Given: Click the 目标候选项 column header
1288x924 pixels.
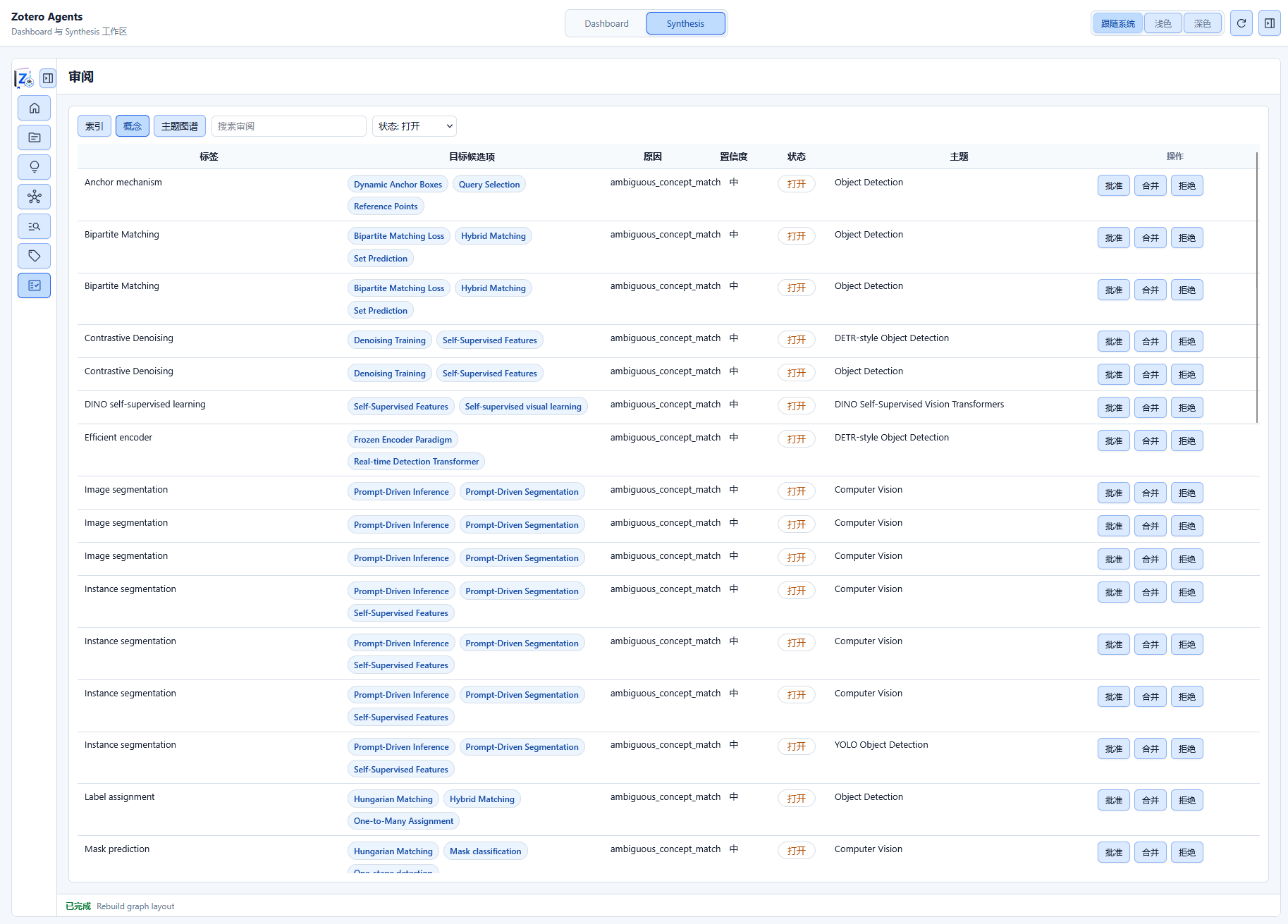Looking at the screenshot, I should coord(472,156).
